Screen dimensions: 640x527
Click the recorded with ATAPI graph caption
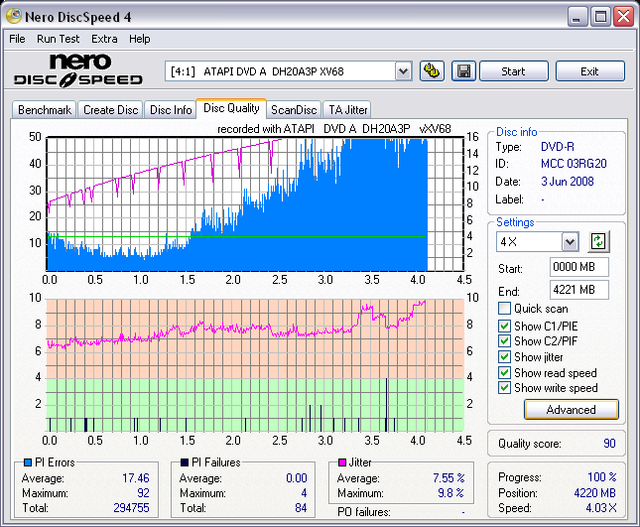point(334,129)
